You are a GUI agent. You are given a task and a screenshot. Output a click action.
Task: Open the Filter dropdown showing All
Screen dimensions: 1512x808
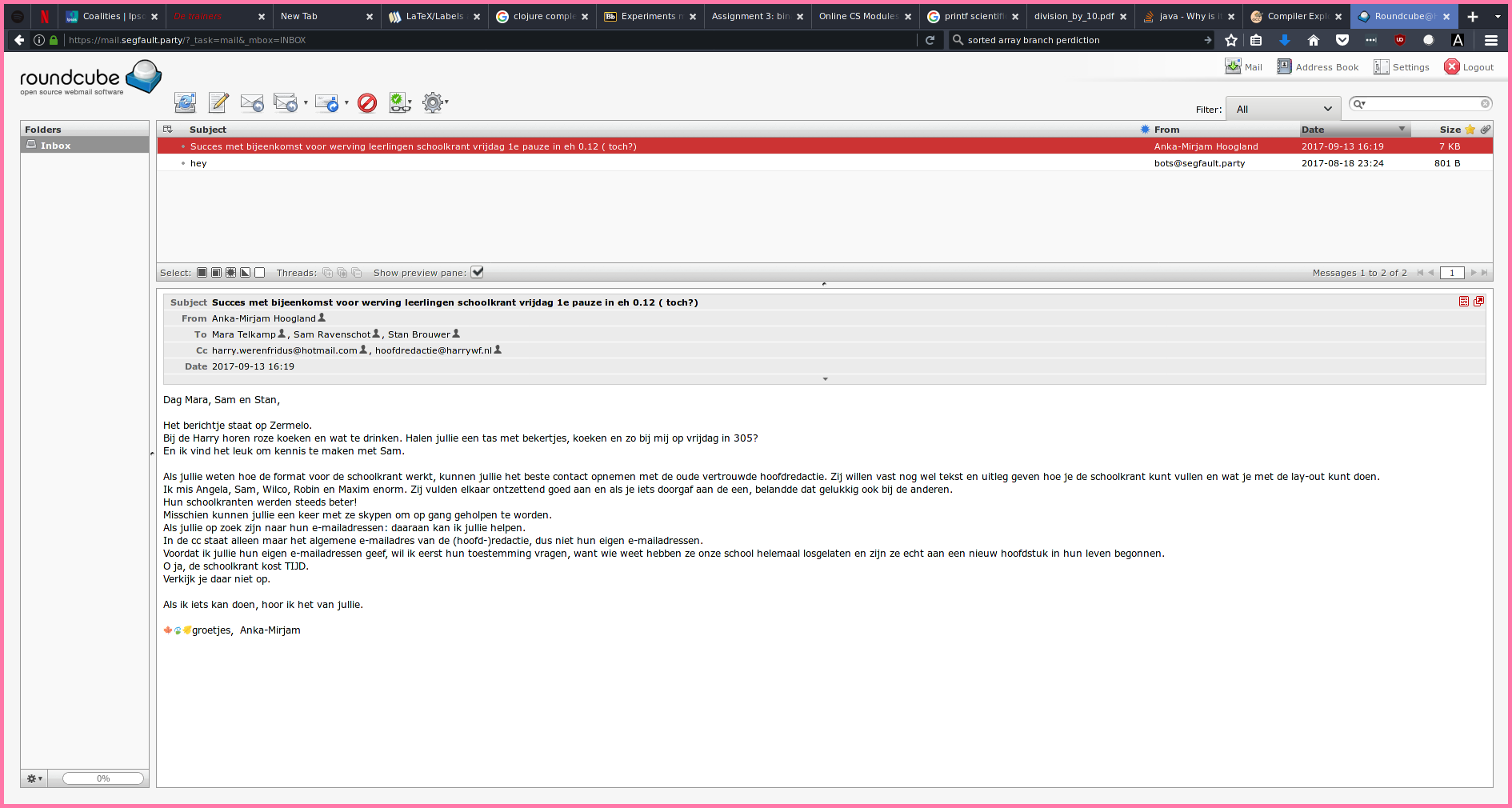pyautogui.click(x=1283, y=110)
